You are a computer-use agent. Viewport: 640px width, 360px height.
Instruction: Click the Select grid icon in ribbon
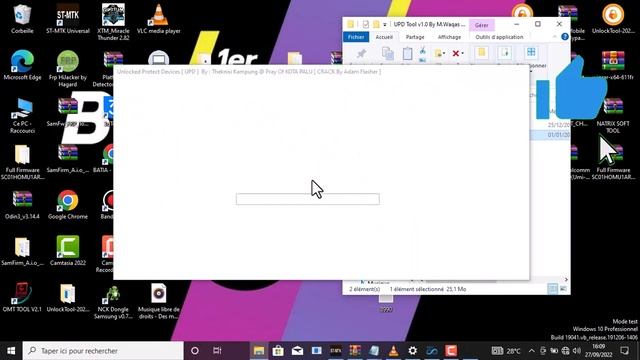[531, 52]
